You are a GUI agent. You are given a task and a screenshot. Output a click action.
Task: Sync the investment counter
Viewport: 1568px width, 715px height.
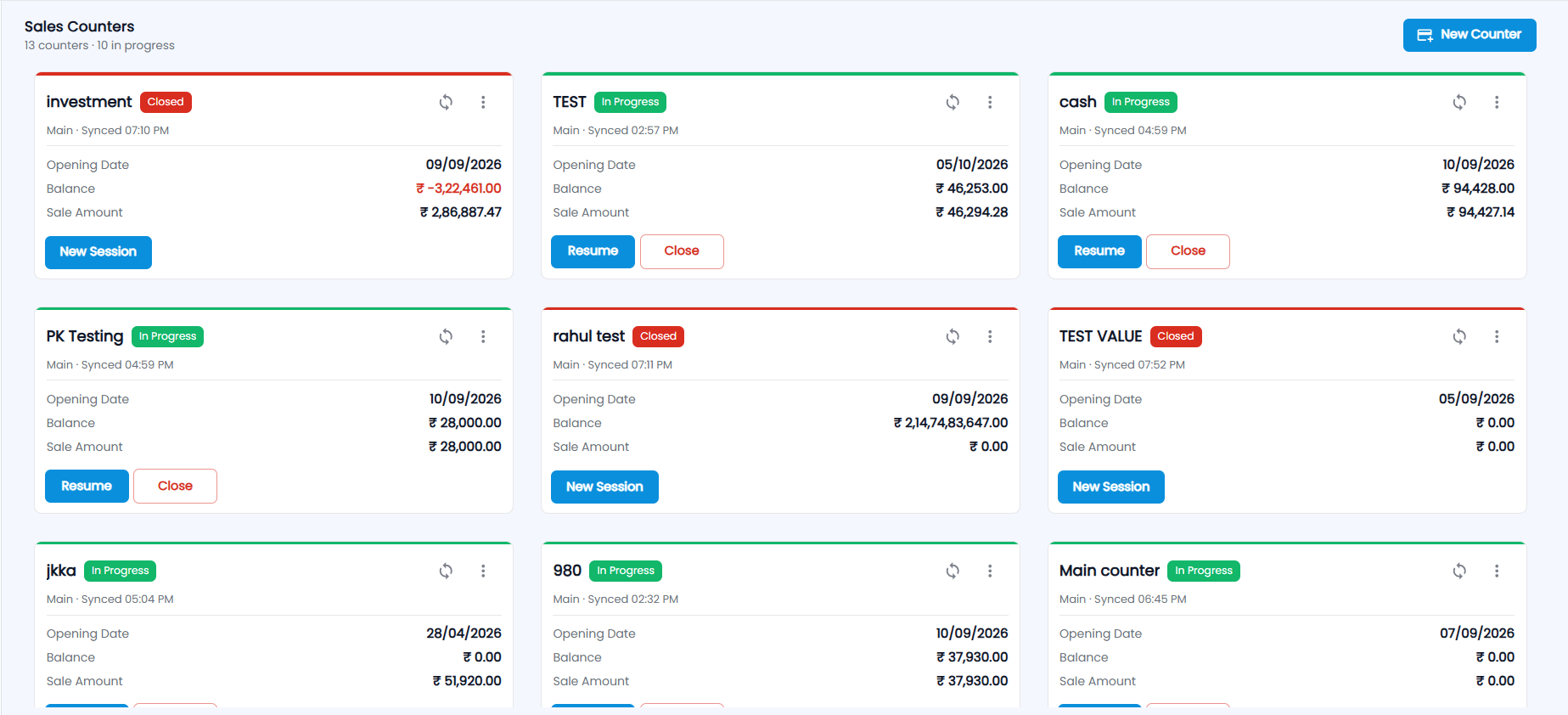446,102
